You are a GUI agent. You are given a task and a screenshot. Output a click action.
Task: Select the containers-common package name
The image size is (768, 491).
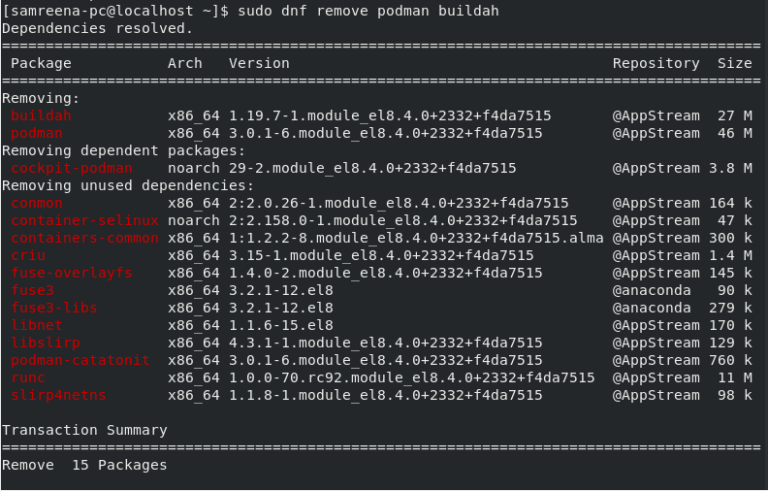tap(84, 238)
